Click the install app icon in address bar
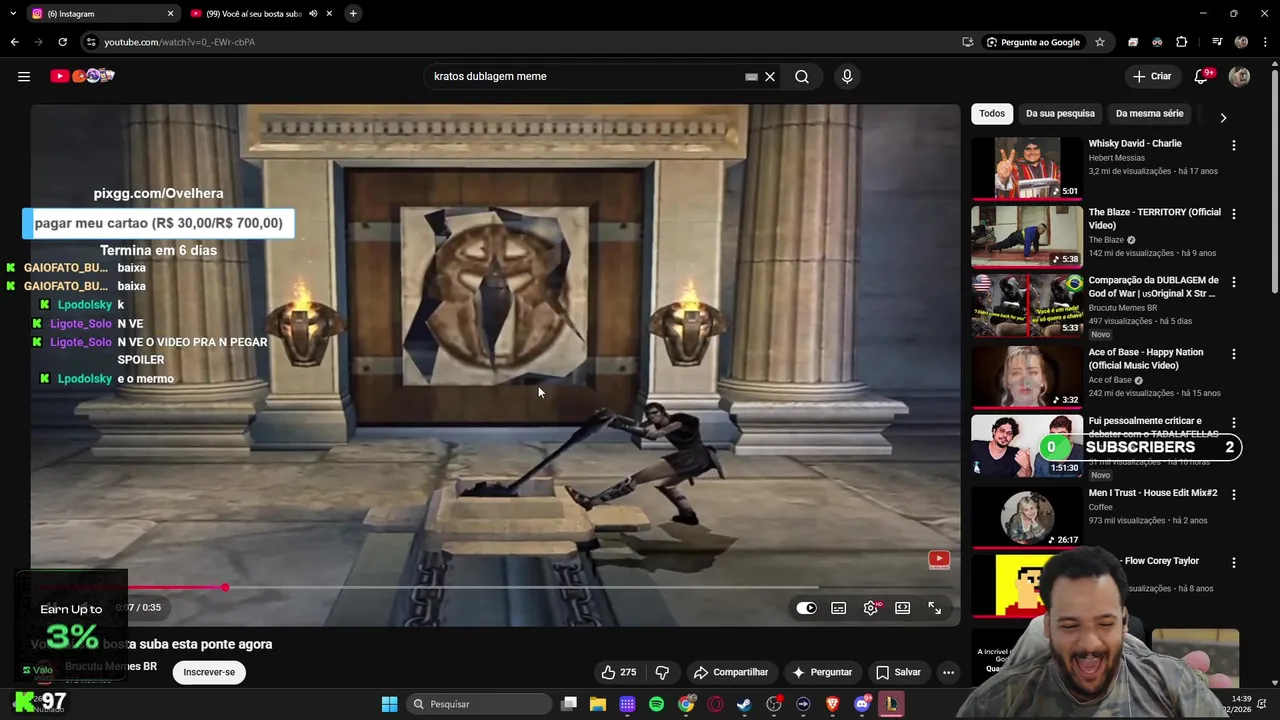This screenshot has width=1280, height=720. click(x=968, y=42)
